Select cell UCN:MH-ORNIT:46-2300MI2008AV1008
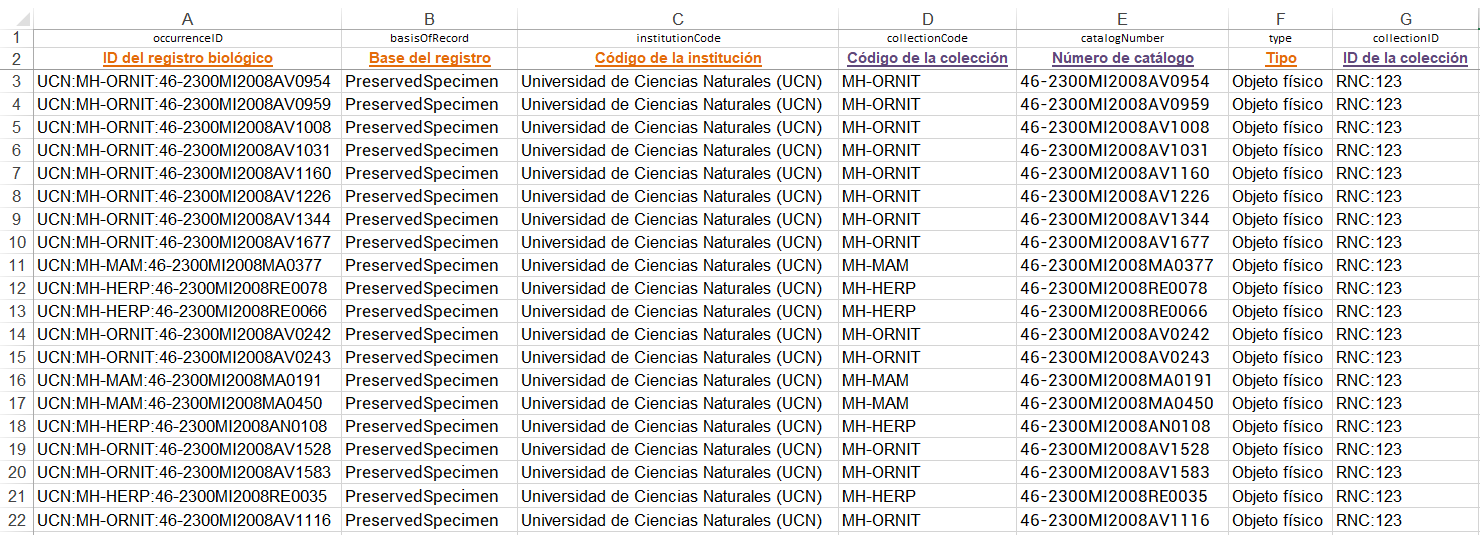 187,127
